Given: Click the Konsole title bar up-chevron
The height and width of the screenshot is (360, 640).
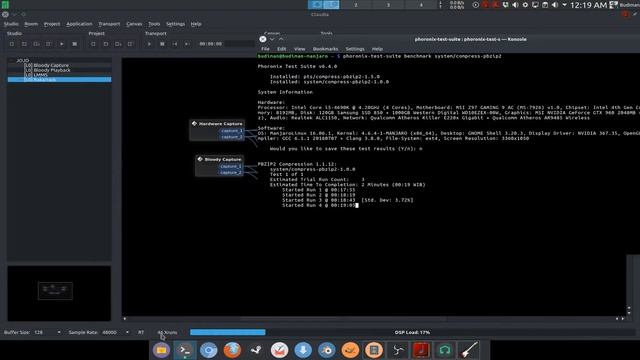Looking at the screenshot, I should pos(281,39).
